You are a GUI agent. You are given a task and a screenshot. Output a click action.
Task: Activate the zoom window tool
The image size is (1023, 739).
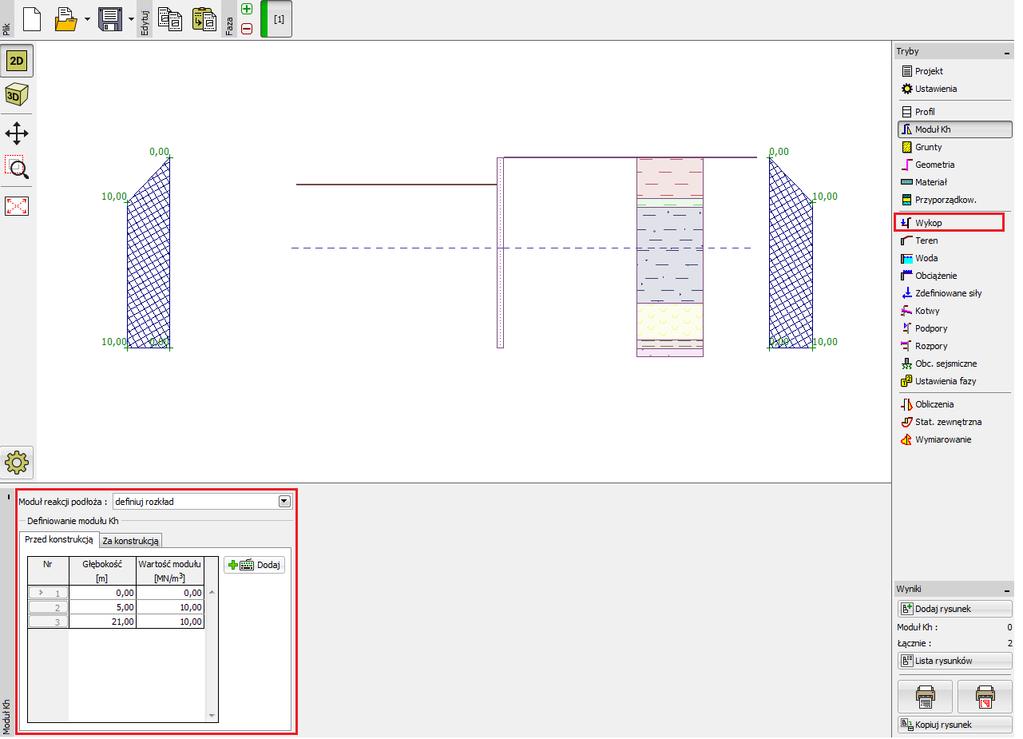(x=17, y=168)
